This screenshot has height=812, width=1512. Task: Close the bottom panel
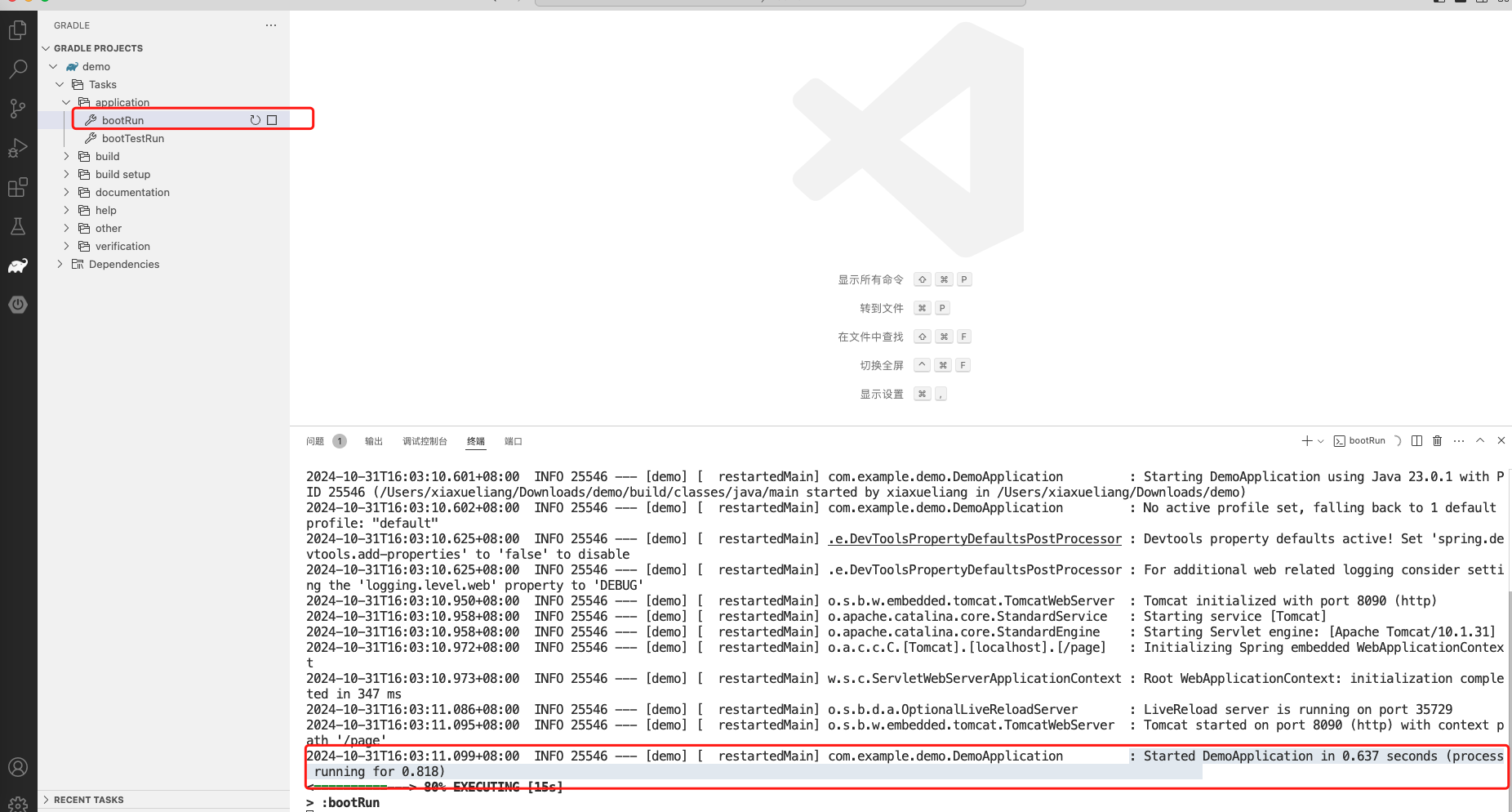point(1501,441)
